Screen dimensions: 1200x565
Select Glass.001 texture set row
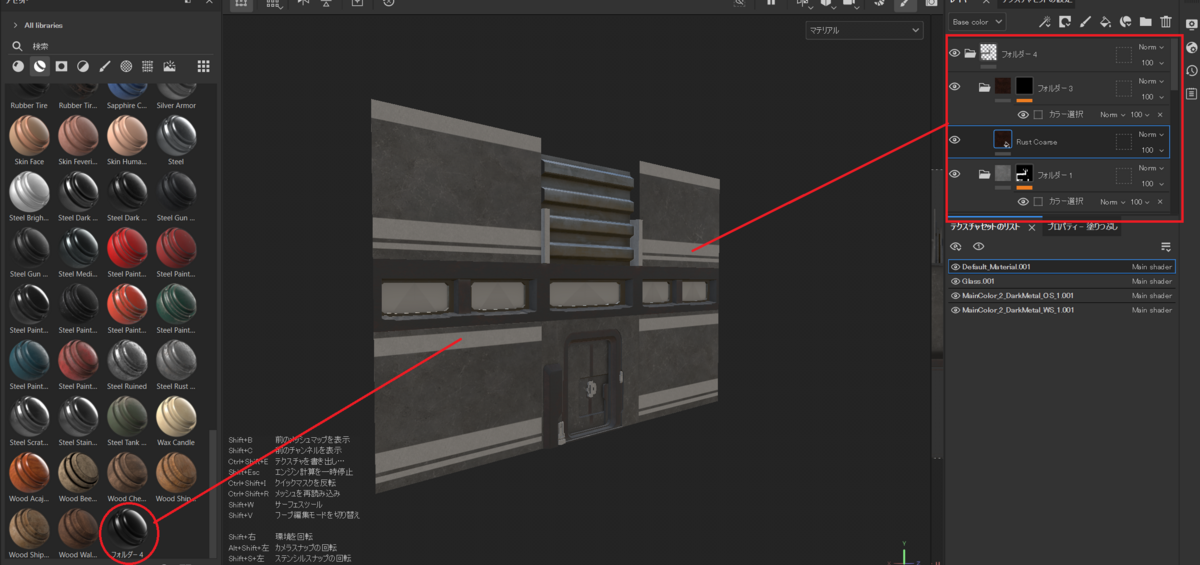point(1061,281)
